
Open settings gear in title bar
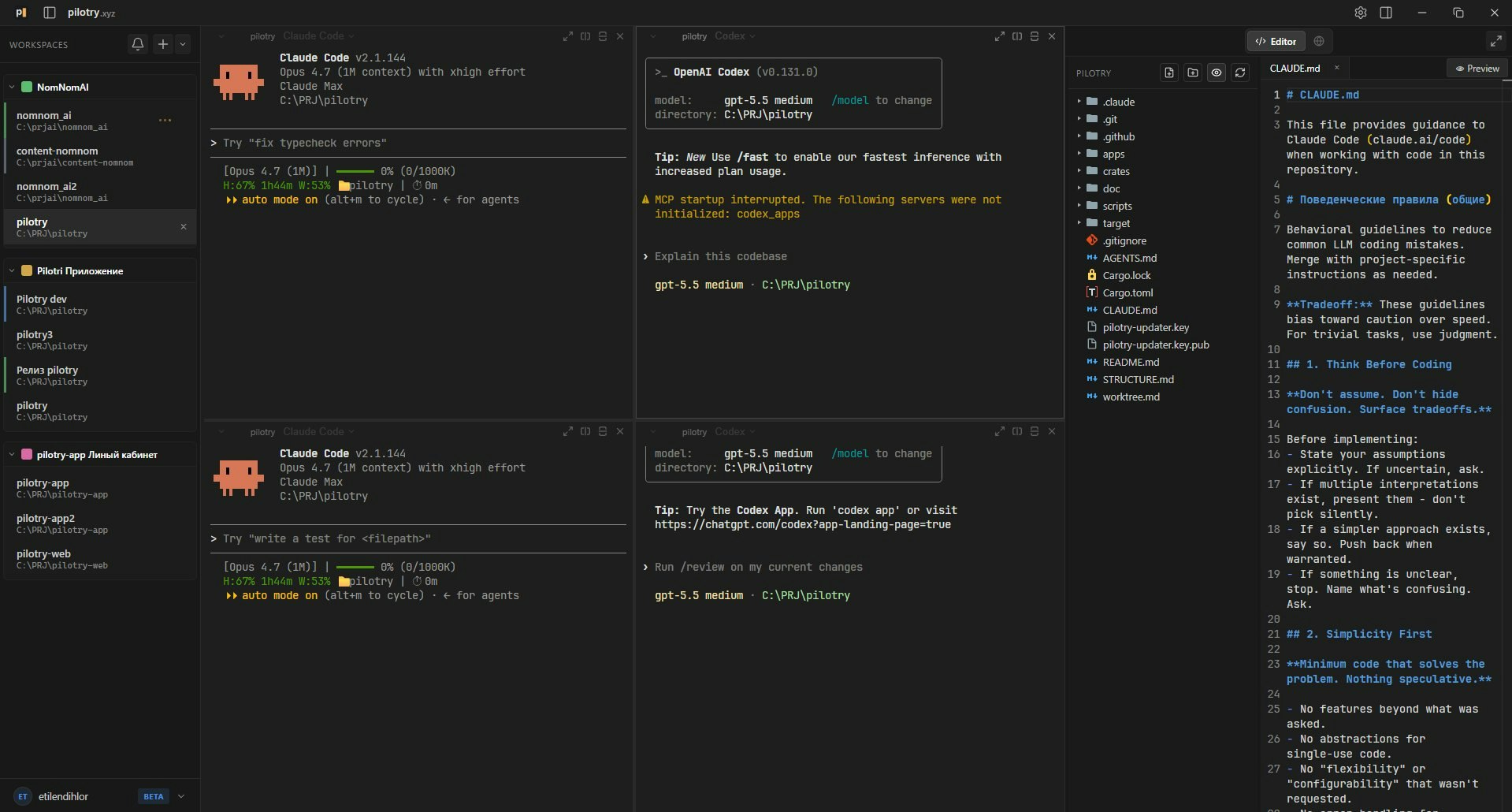1361,13
